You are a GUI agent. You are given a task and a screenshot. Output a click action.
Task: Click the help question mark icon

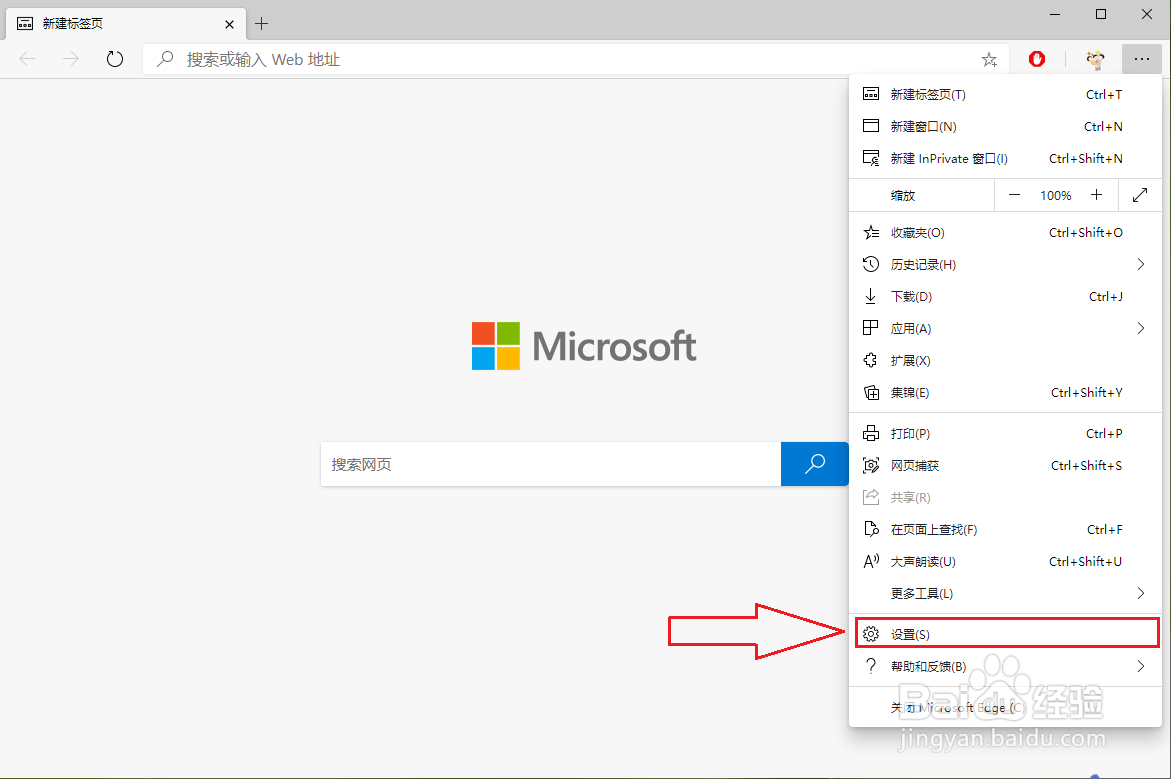[871, 666]
